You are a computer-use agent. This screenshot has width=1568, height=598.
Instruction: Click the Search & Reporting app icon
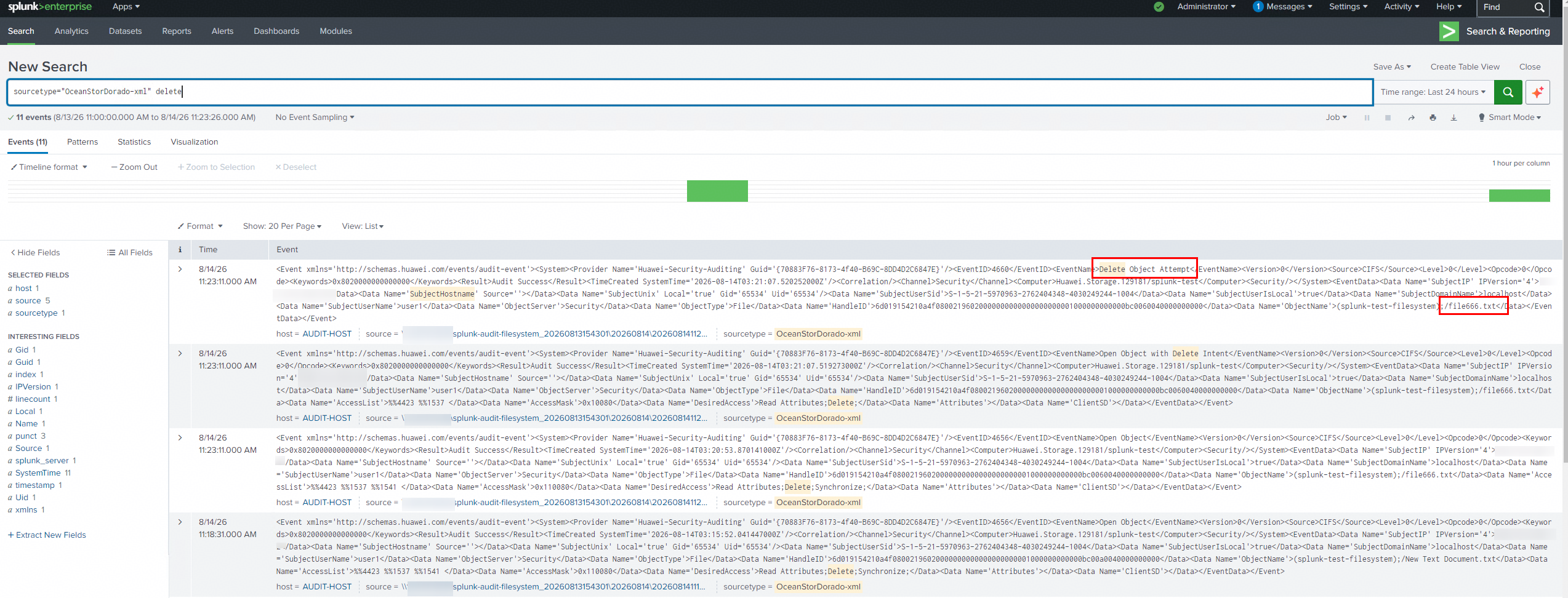tap(1449, 31)
